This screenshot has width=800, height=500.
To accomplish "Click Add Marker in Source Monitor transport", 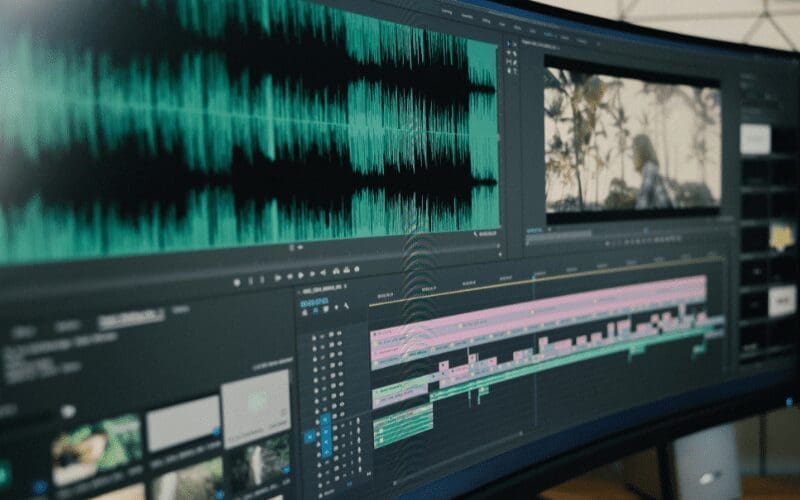I will pyautogui.click(x=237, y=282).
